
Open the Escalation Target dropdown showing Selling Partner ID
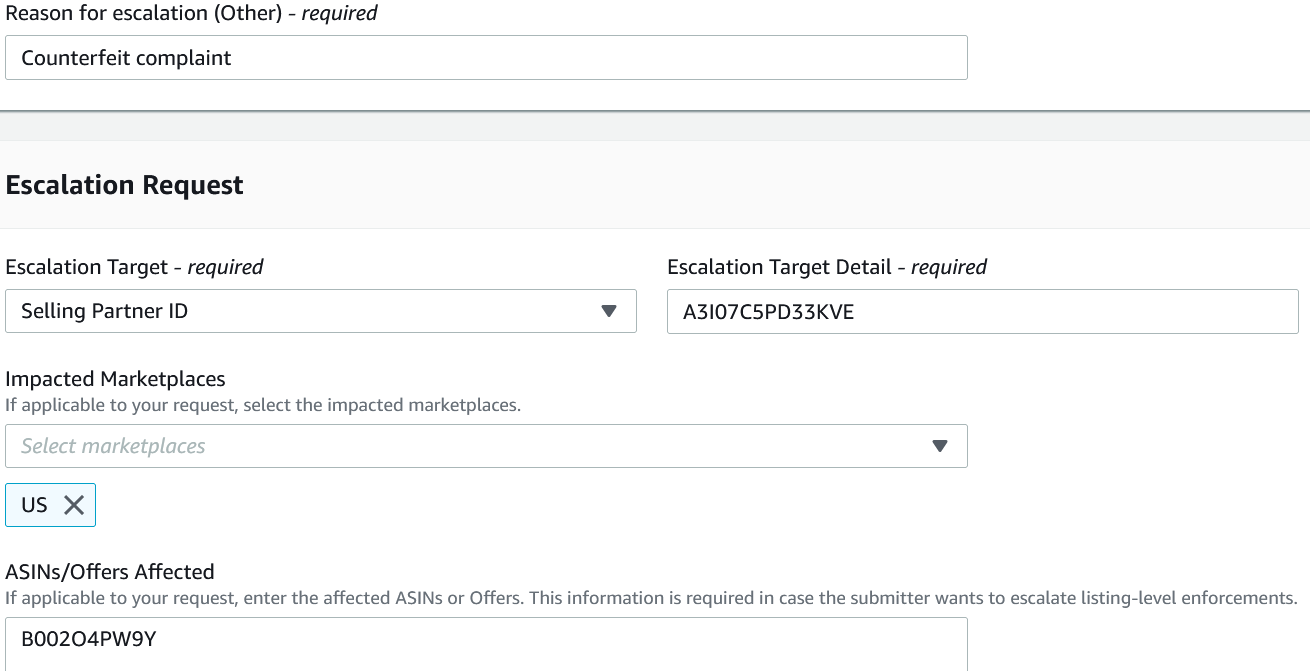321,311
